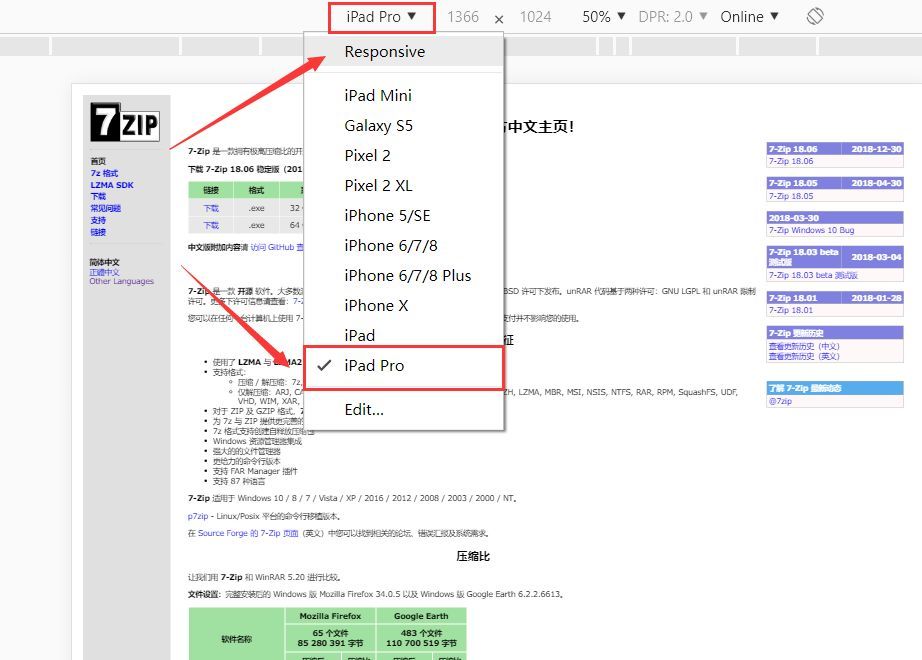
Task: Click 了解 7-Zip 最新动态 header
Action: (x=834, y=388)
